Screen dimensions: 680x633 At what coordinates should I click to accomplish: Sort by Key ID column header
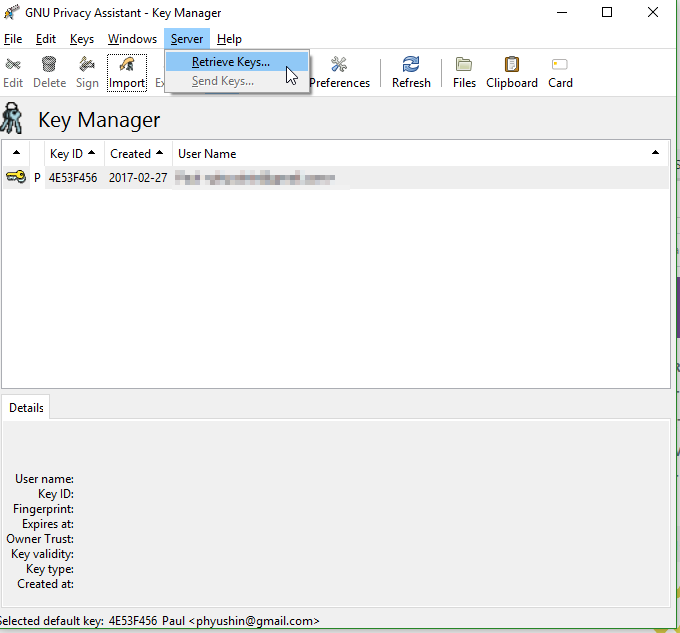(x=74, y=154)
